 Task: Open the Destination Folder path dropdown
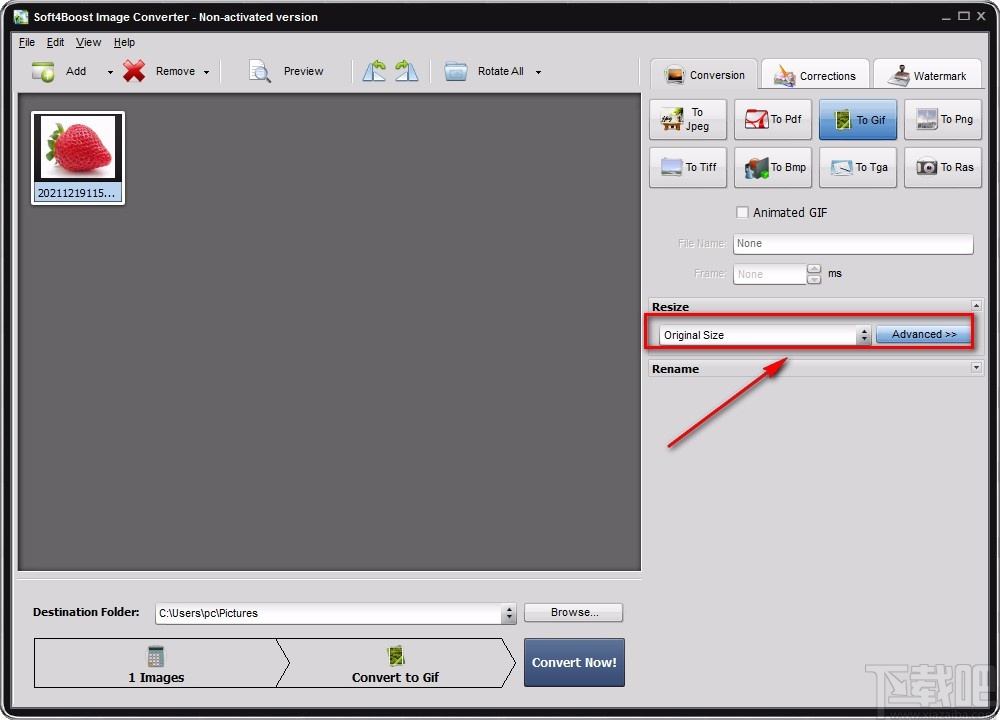click(508, 613)
